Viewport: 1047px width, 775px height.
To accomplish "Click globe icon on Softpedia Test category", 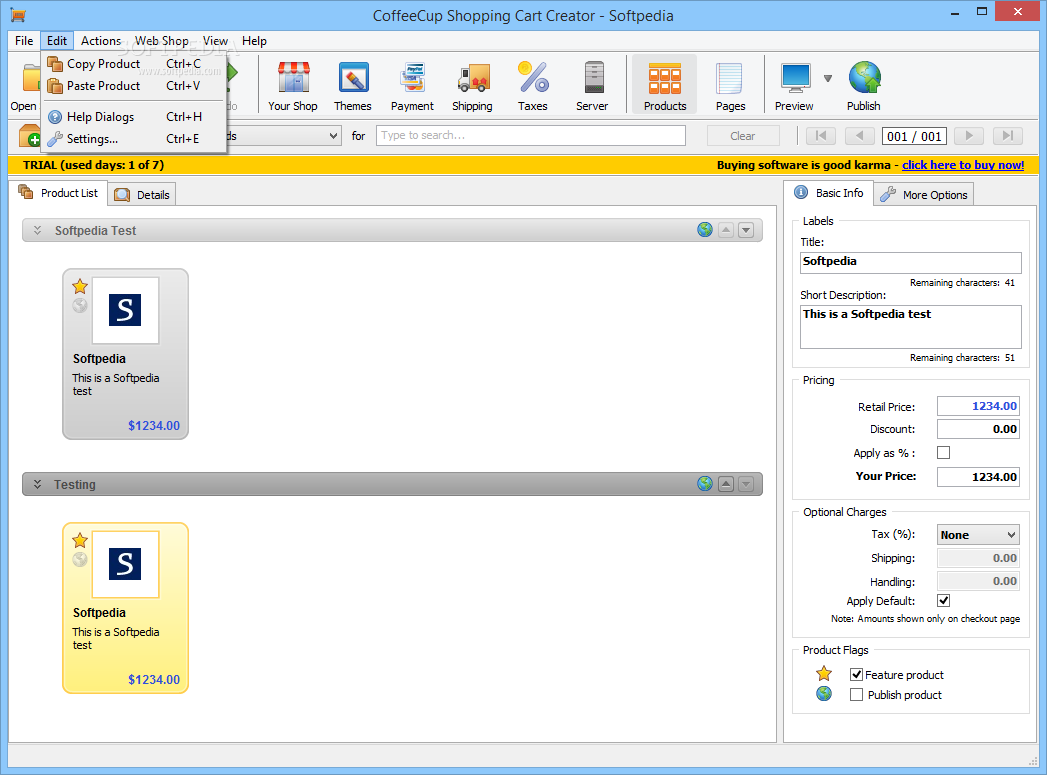I will pyautogui.click(x=704, y=230).
